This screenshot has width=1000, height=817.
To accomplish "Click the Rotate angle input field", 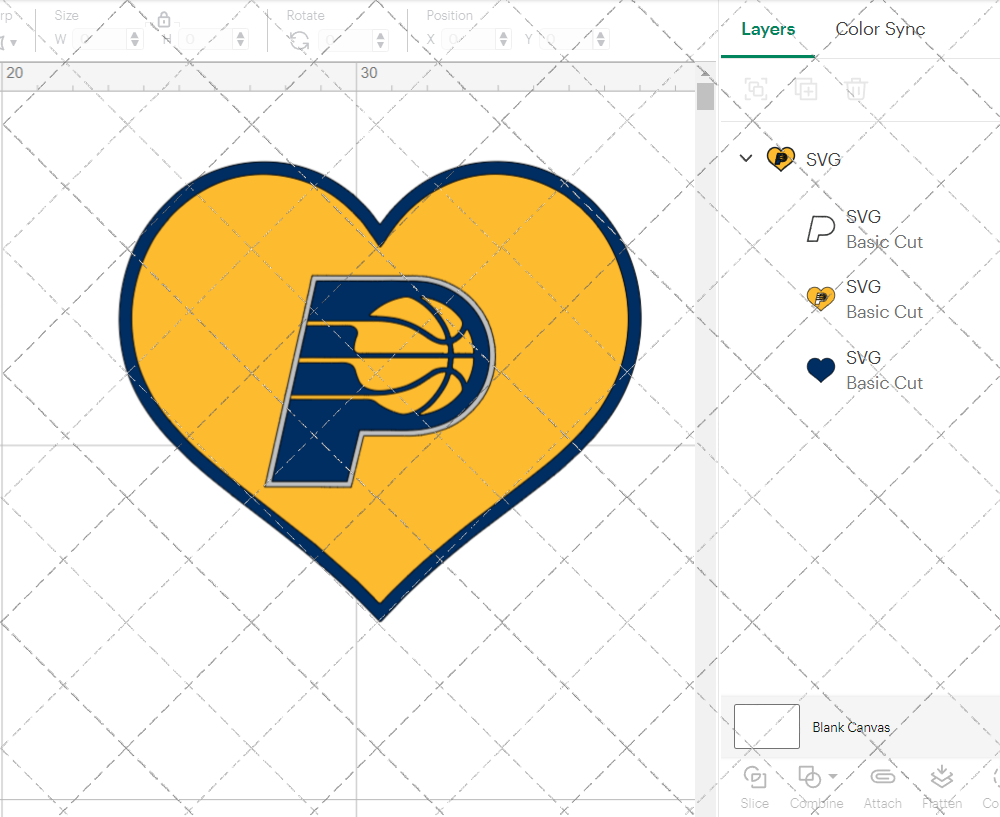I will (346, 40).
